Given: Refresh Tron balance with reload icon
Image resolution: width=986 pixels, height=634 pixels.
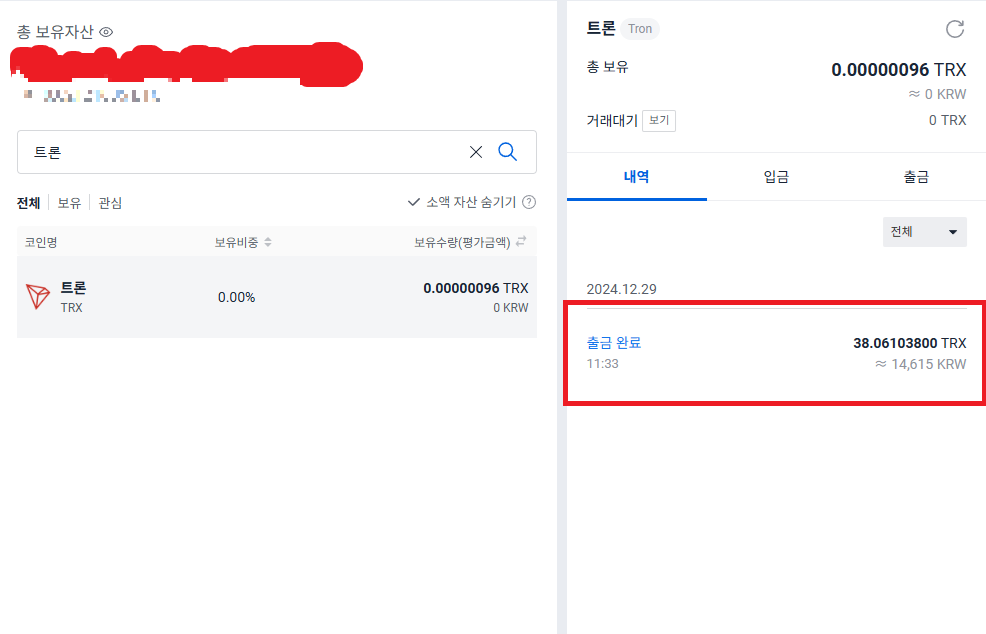Looking at the screenshot, I should click(955, 29).
